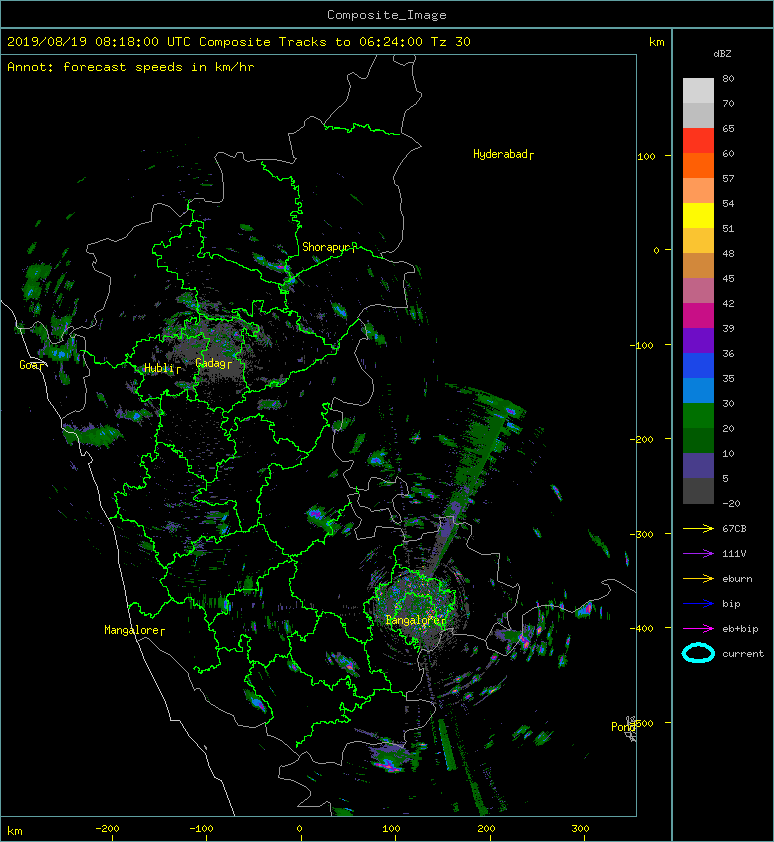This screenshot has width=774, height=842.
Task: Select the purple 111V arrow legend symbol
Action: coord(698,554)
